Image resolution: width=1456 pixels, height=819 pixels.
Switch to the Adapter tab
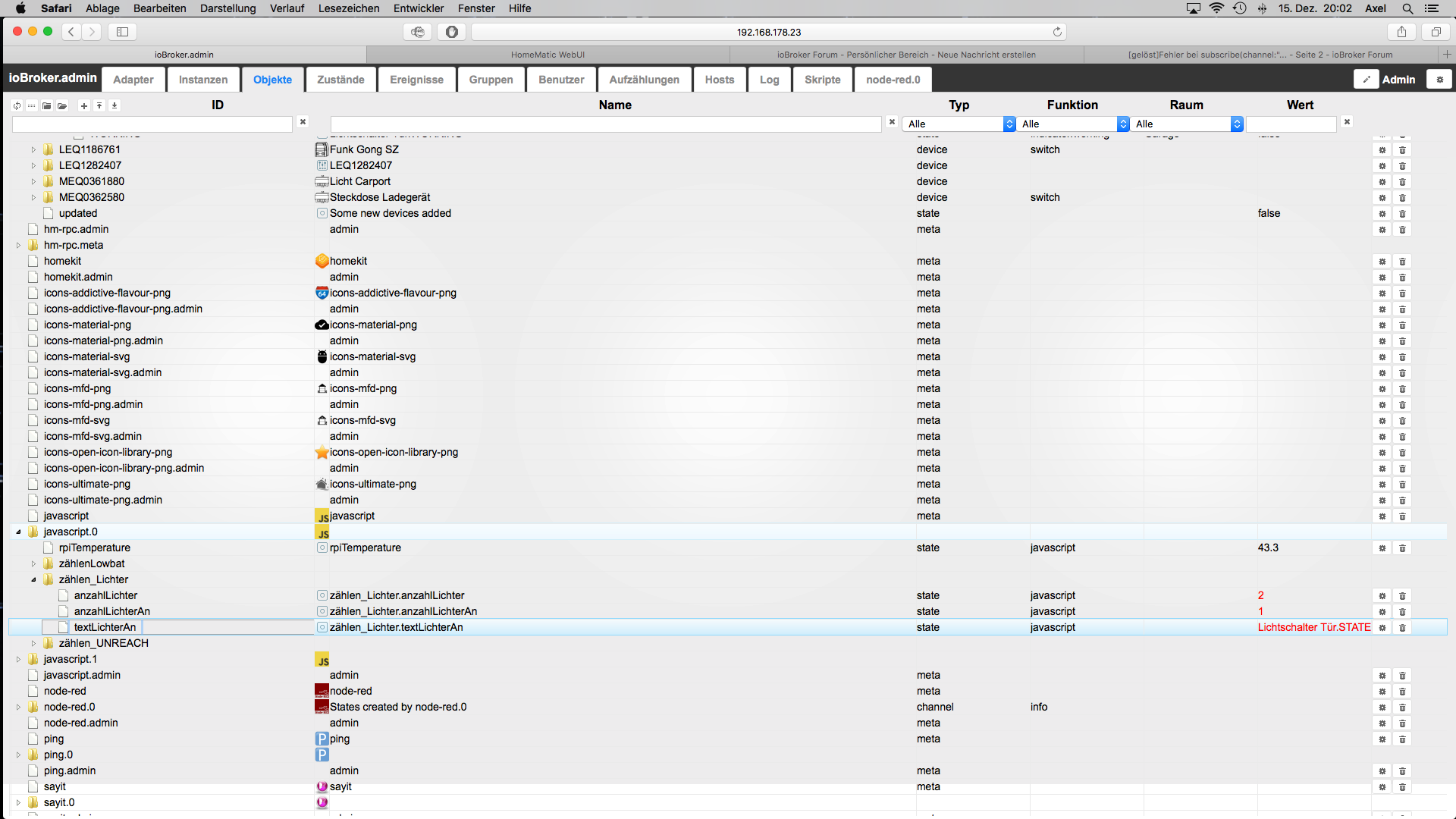(133, 80)
